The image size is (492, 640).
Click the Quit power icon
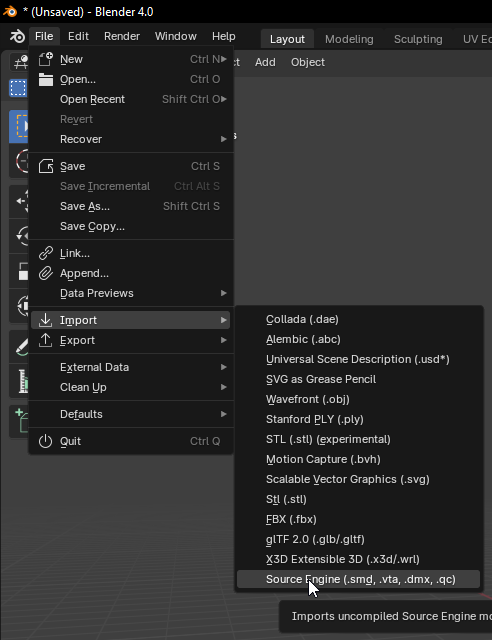(46, 441)
